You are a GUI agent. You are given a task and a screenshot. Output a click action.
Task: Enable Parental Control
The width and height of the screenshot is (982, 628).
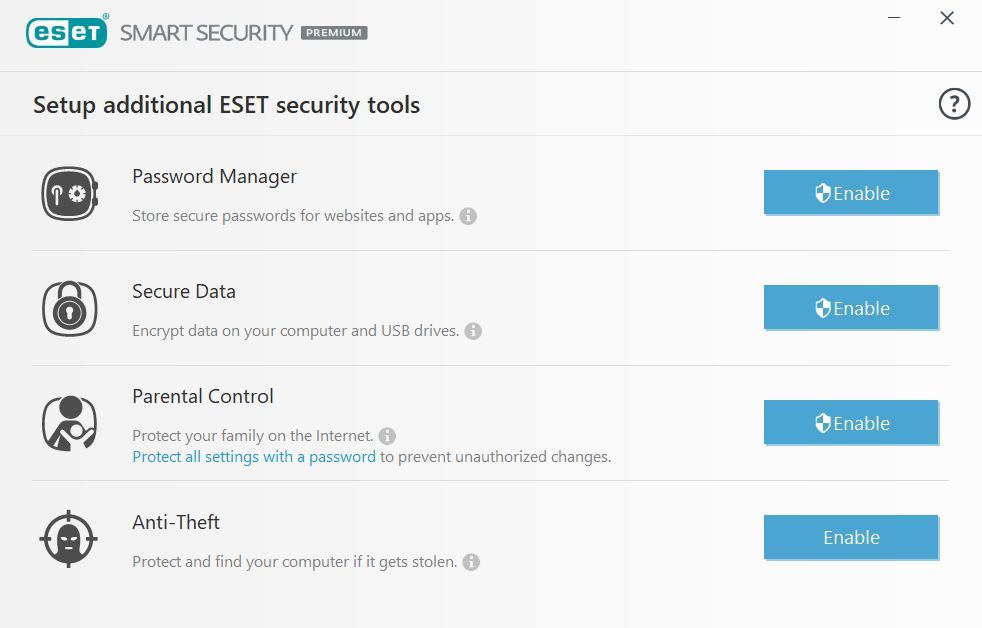click(x=851, y=423)
